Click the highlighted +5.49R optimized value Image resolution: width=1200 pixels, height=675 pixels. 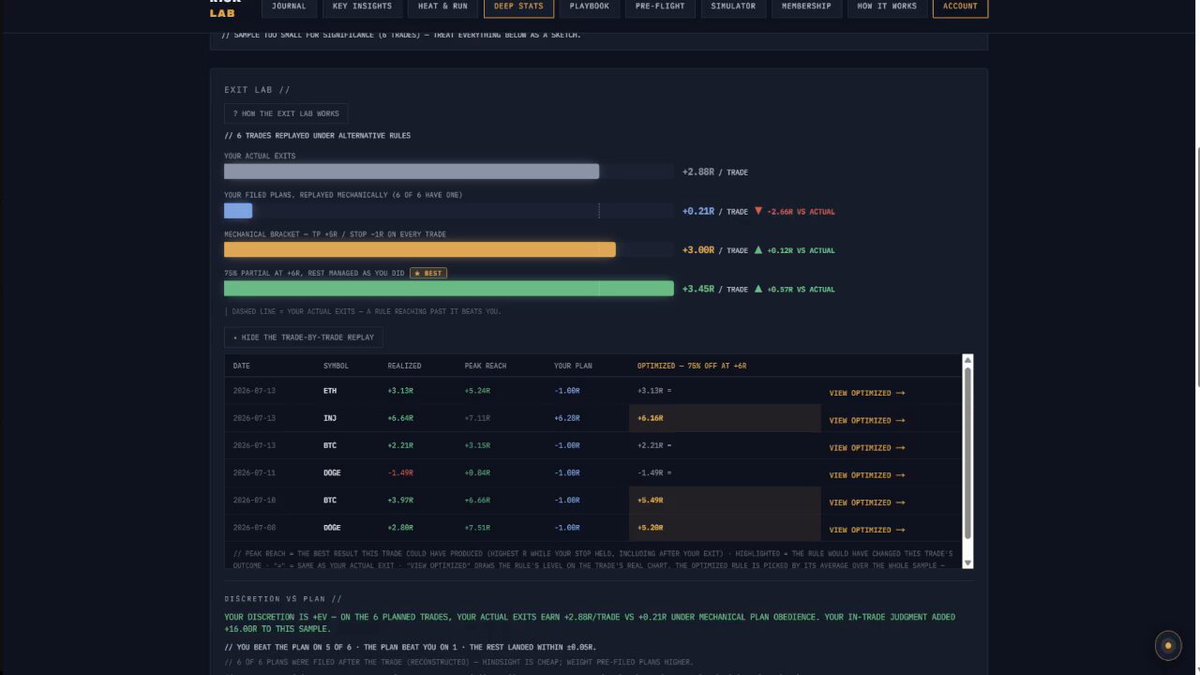coord(650,500)
